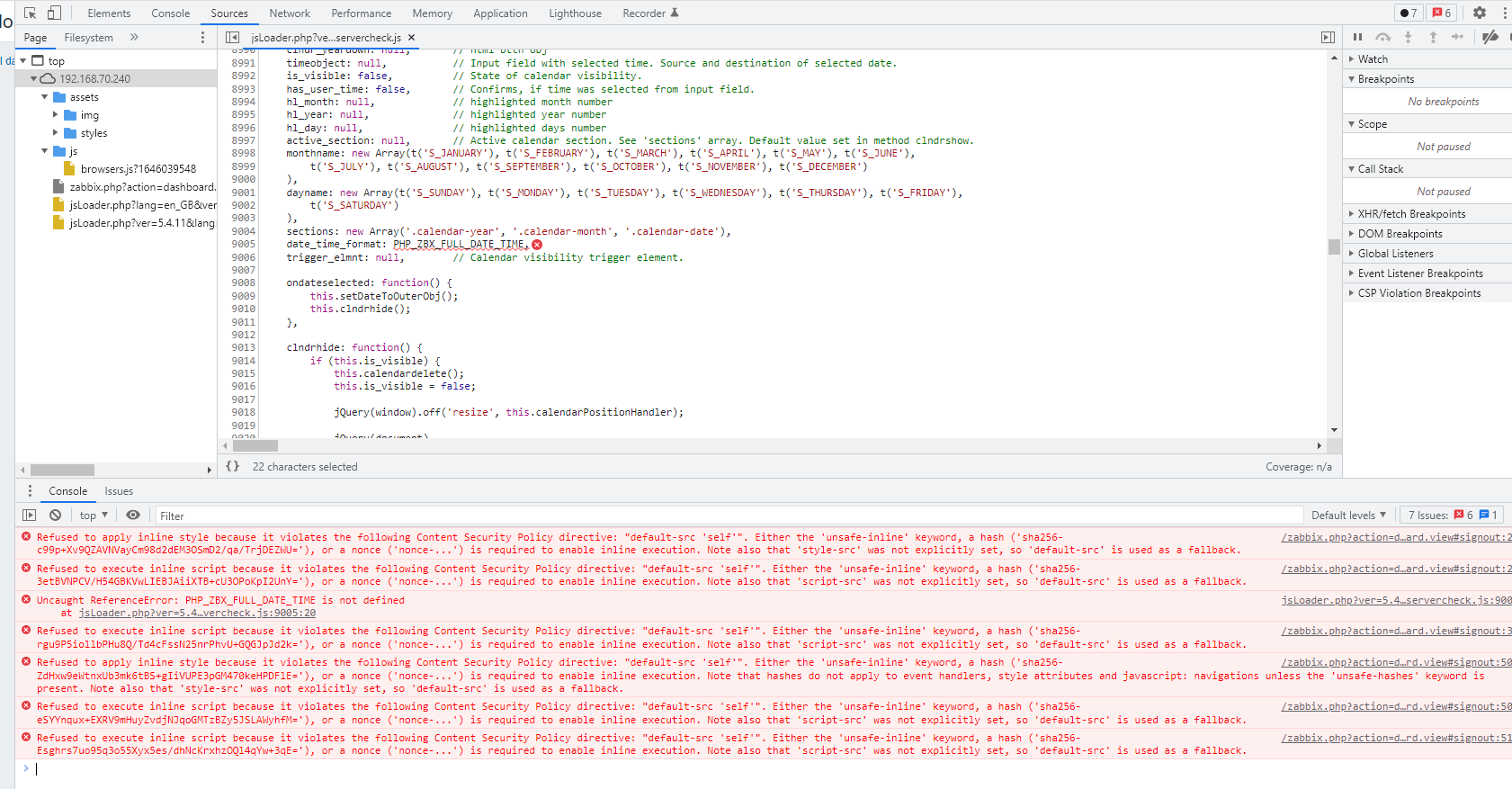Expand the styles folder
Image resolution: width=1512 pixels, height=789 pixels.
click(56, 132)
